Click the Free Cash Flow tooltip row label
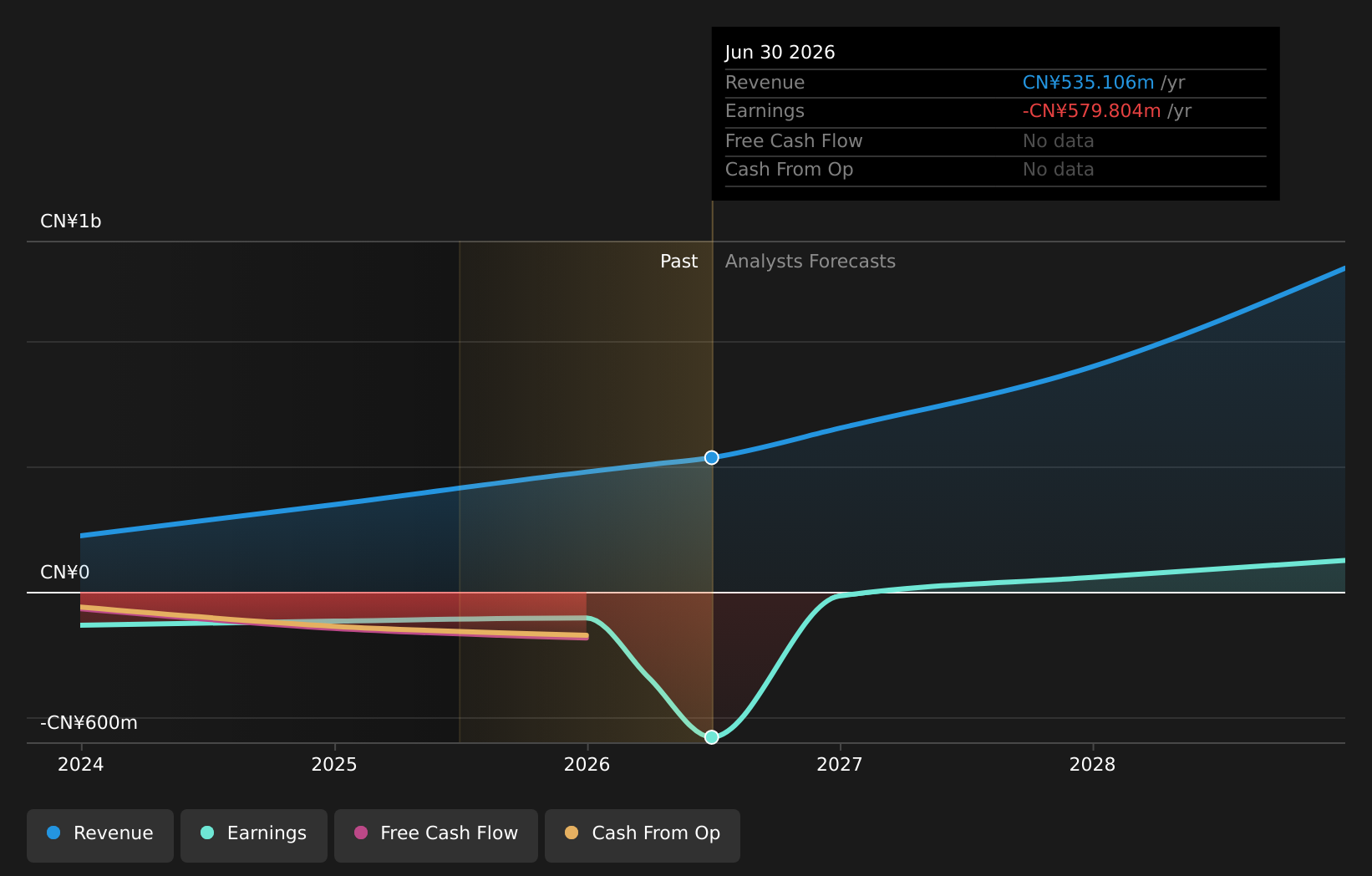Screen dimensions: 1372x876 pyautogui.click(x=794, y=141)
